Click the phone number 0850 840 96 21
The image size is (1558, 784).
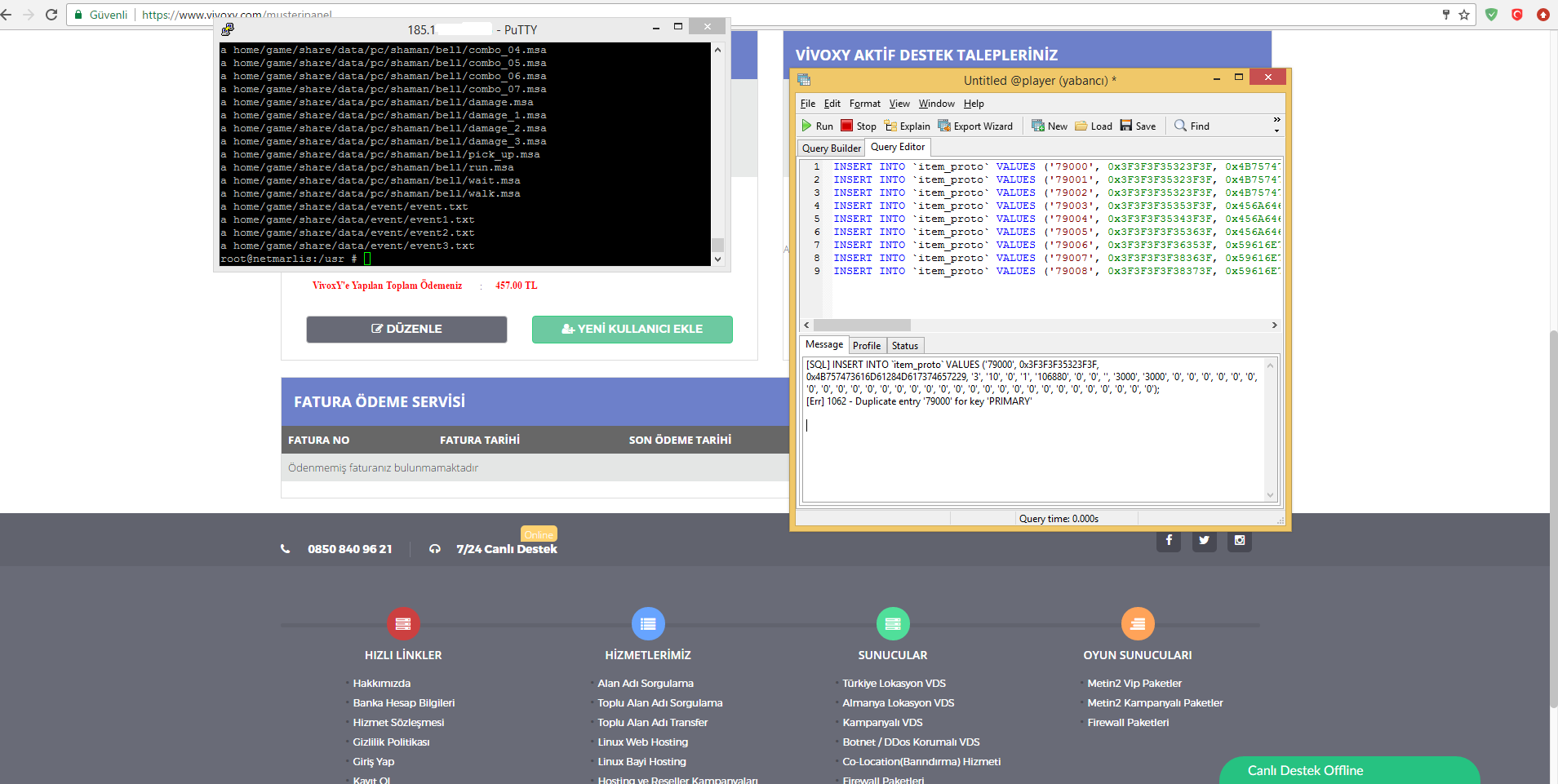(x=349, y=549)
